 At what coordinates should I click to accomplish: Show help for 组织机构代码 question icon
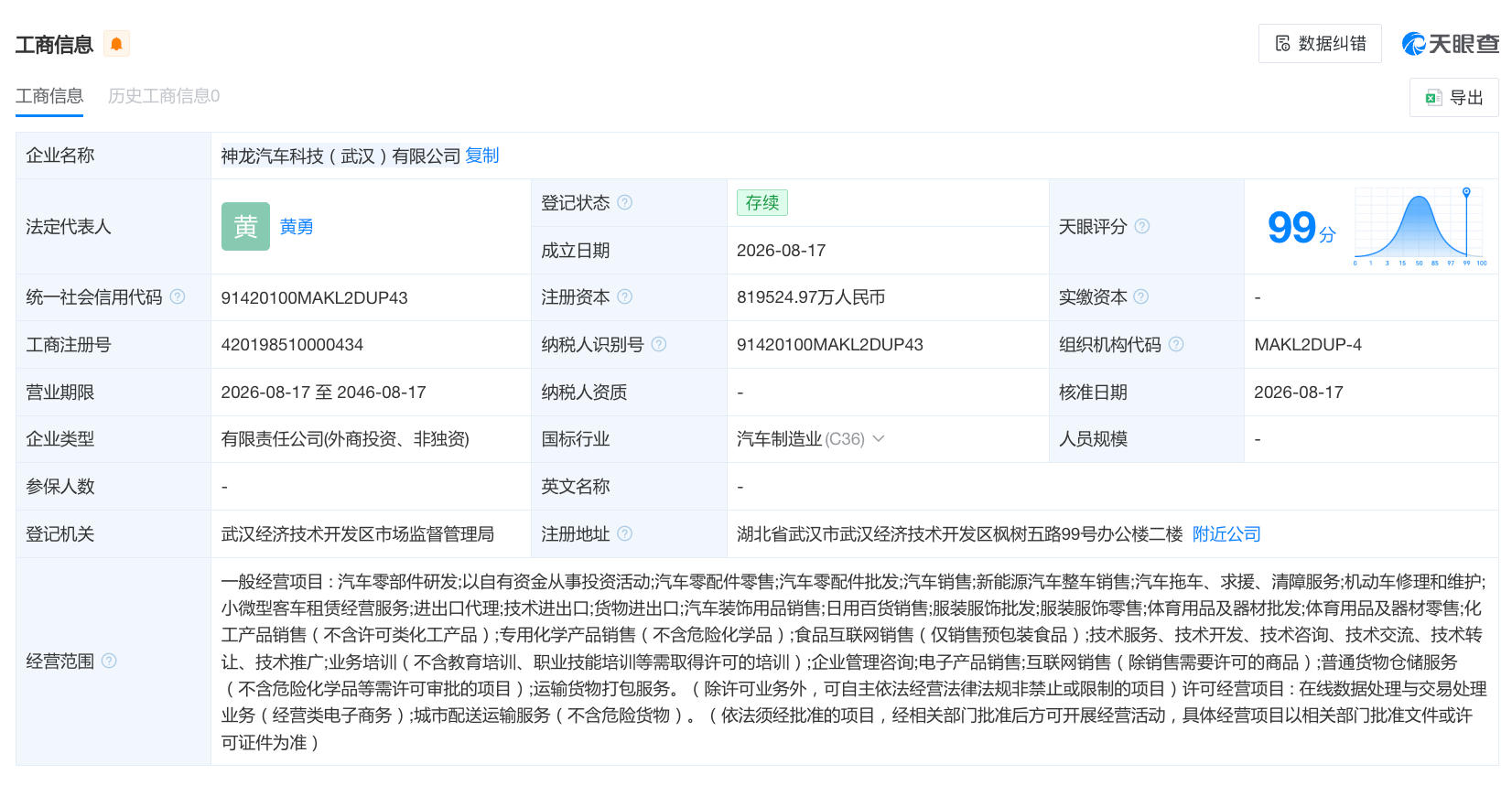click(x=1176, y=344)
